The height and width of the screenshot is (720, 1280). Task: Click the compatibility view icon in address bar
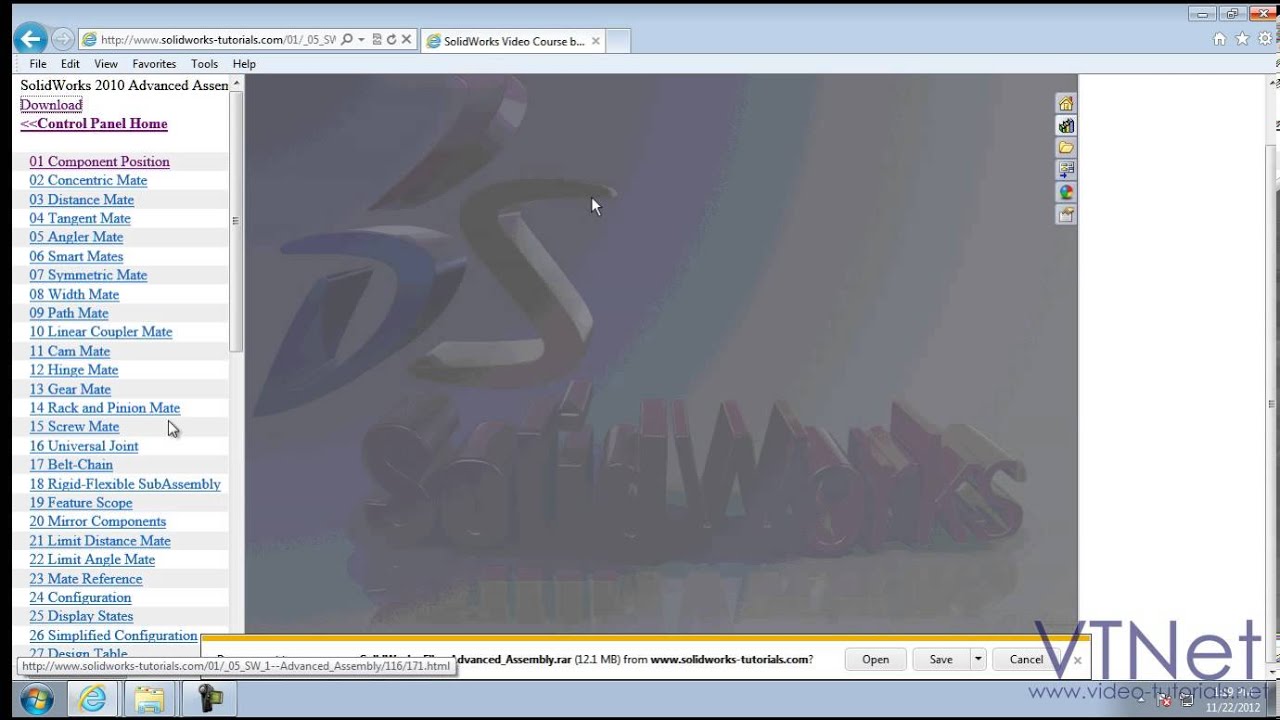tap(377, 40)
